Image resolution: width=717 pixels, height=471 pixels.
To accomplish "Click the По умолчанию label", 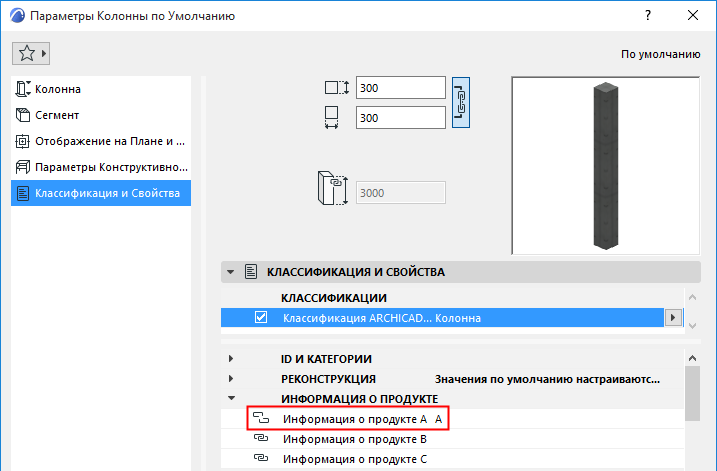I will pyautogui.click(x=660, y=54).
